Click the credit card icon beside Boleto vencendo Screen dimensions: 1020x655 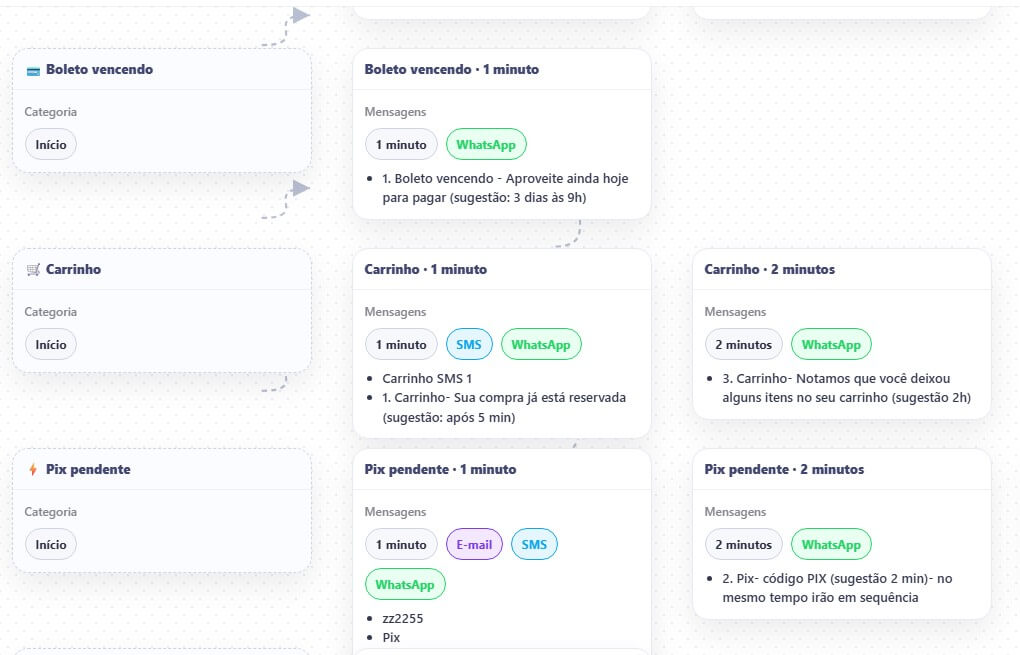coord(33,70)
